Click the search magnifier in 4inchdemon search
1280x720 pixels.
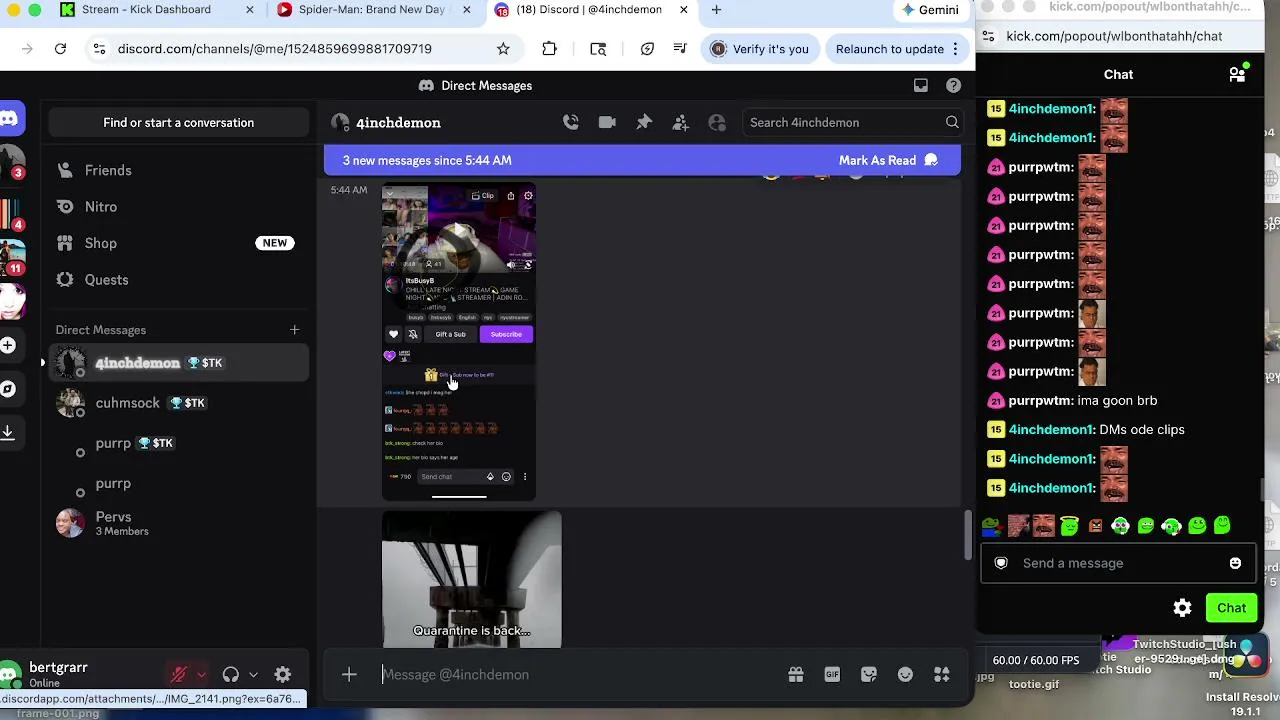pos(952,122)
